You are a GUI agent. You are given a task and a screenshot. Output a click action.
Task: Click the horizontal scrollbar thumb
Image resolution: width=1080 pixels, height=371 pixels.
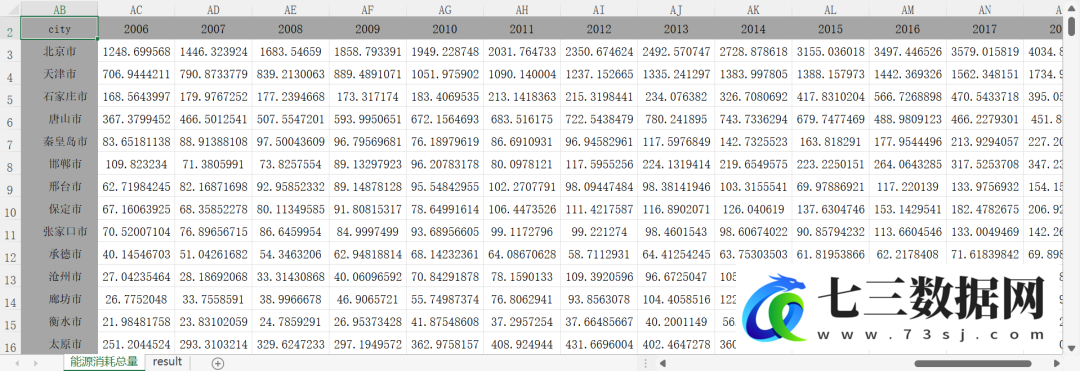tap(972, 363)
